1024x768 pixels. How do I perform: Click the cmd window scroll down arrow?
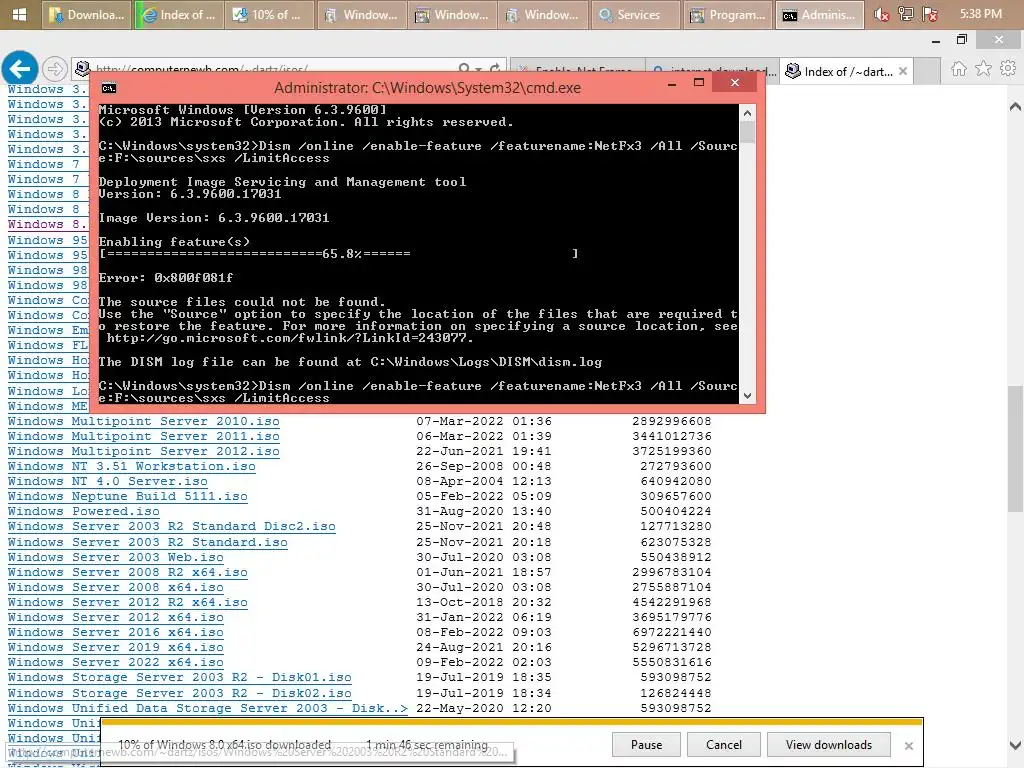(x=748, y=396)
